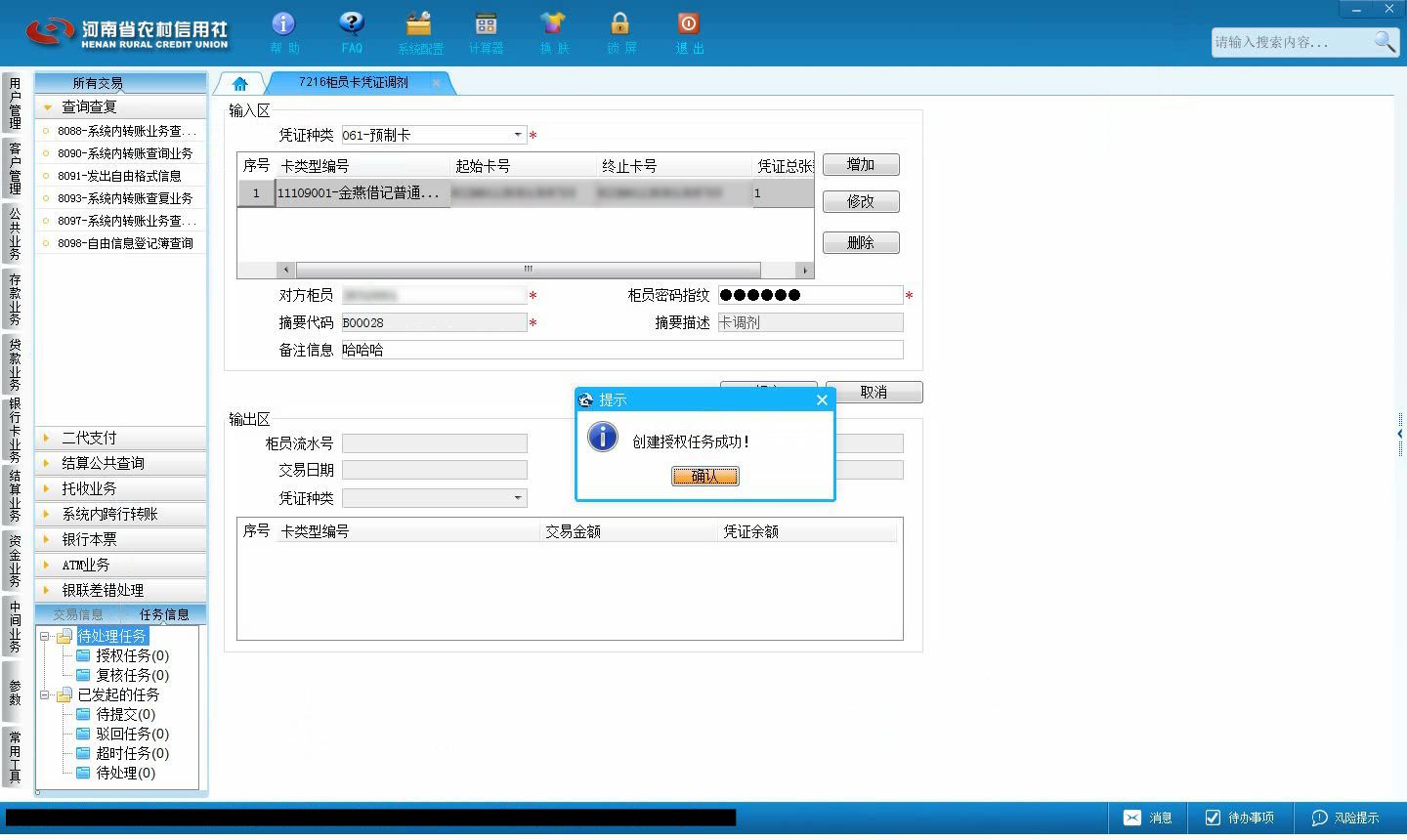Select table row 11109001-金燕借记普通
Screen dimensions: 1407x840
(525, 193)
